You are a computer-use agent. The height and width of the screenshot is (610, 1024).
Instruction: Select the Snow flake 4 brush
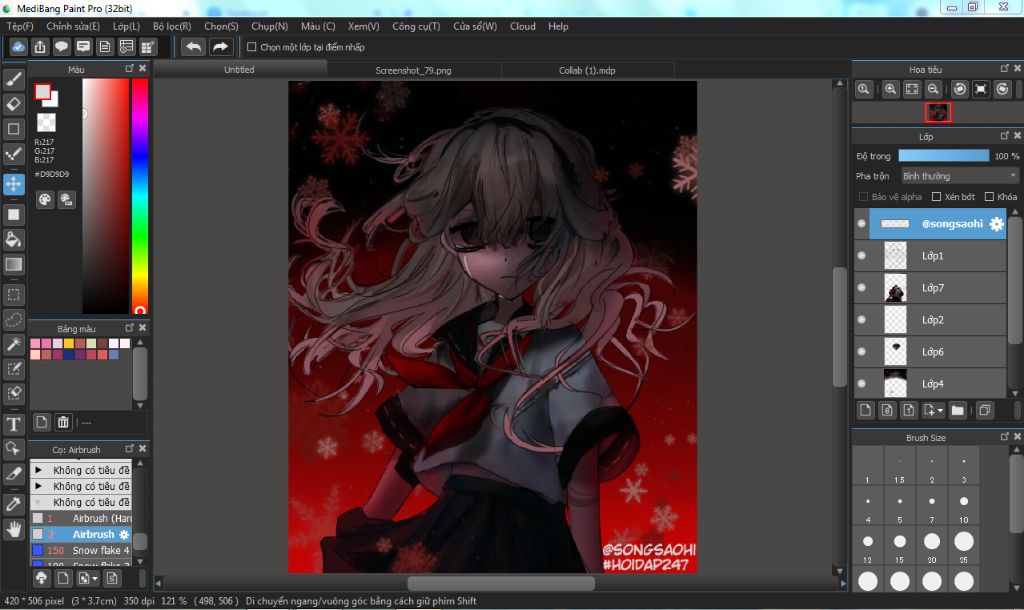81,551
